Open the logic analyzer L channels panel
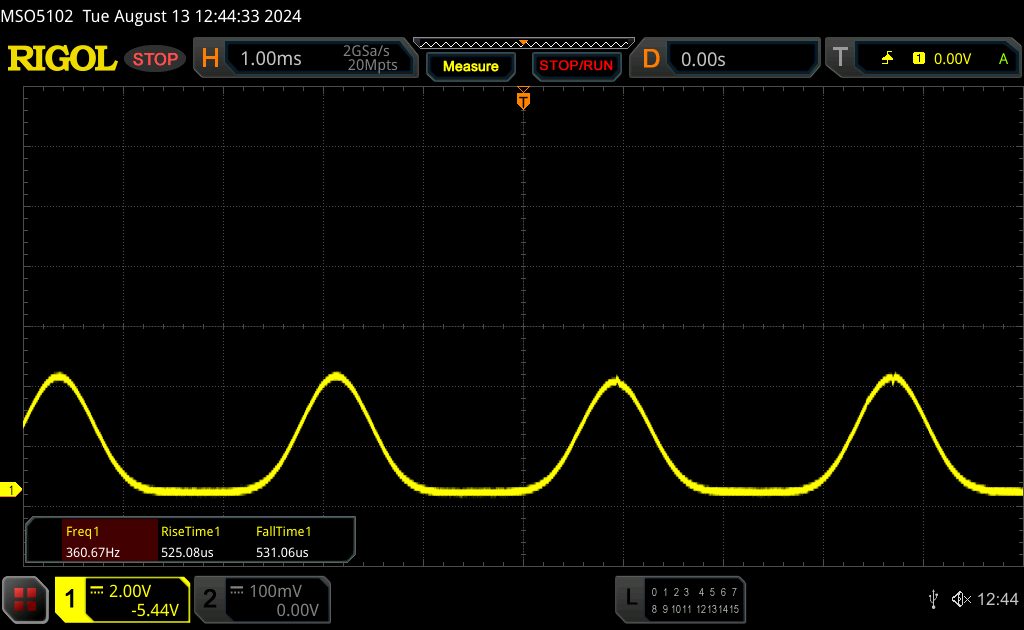 click(681, 599)
